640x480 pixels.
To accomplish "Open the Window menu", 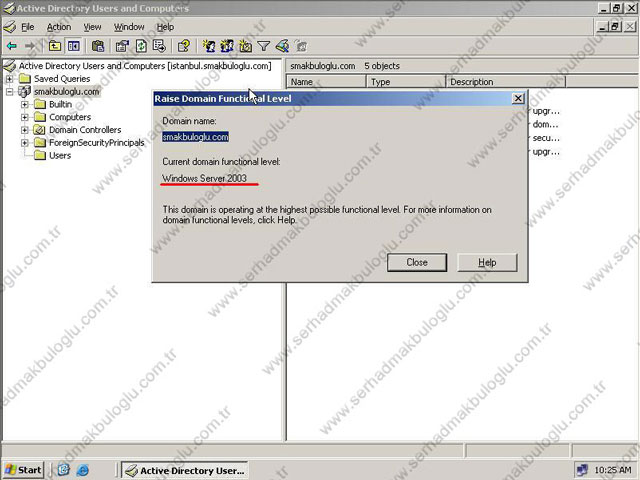I will [x=129, y=27].
